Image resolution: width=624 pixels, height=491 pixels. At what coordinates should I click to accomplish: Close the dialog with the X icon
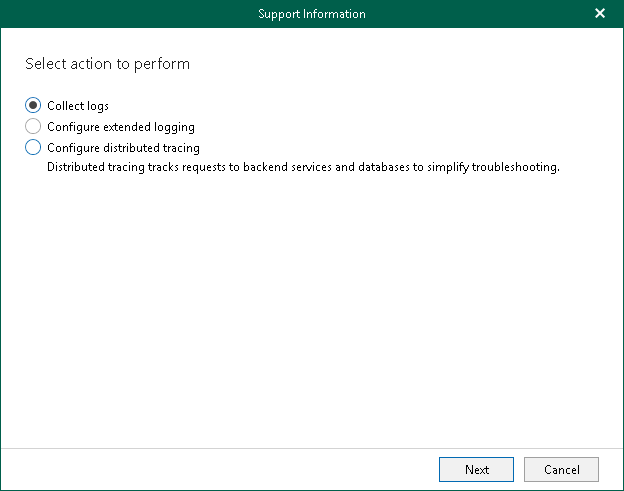point(600,14)
